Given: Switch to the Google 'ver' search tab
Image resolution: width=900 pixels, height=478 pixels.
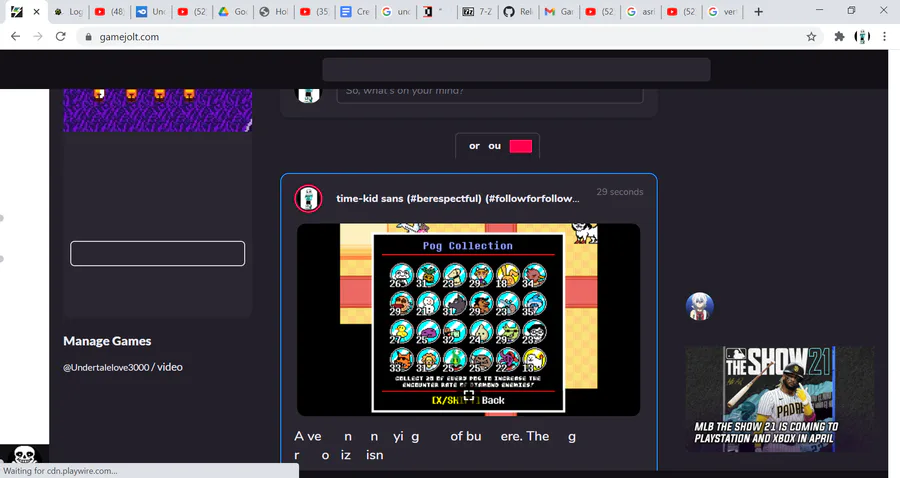Looking at the screenshot, I should [722, 11].
